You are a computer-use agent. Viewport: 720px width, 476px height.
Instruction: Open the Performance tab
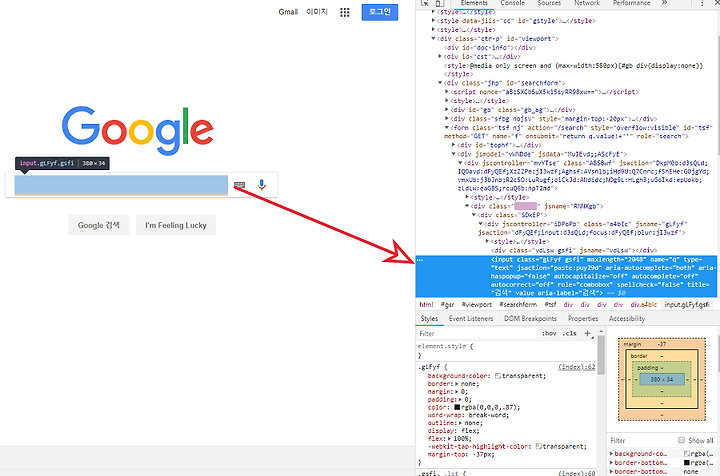[631, 3]
